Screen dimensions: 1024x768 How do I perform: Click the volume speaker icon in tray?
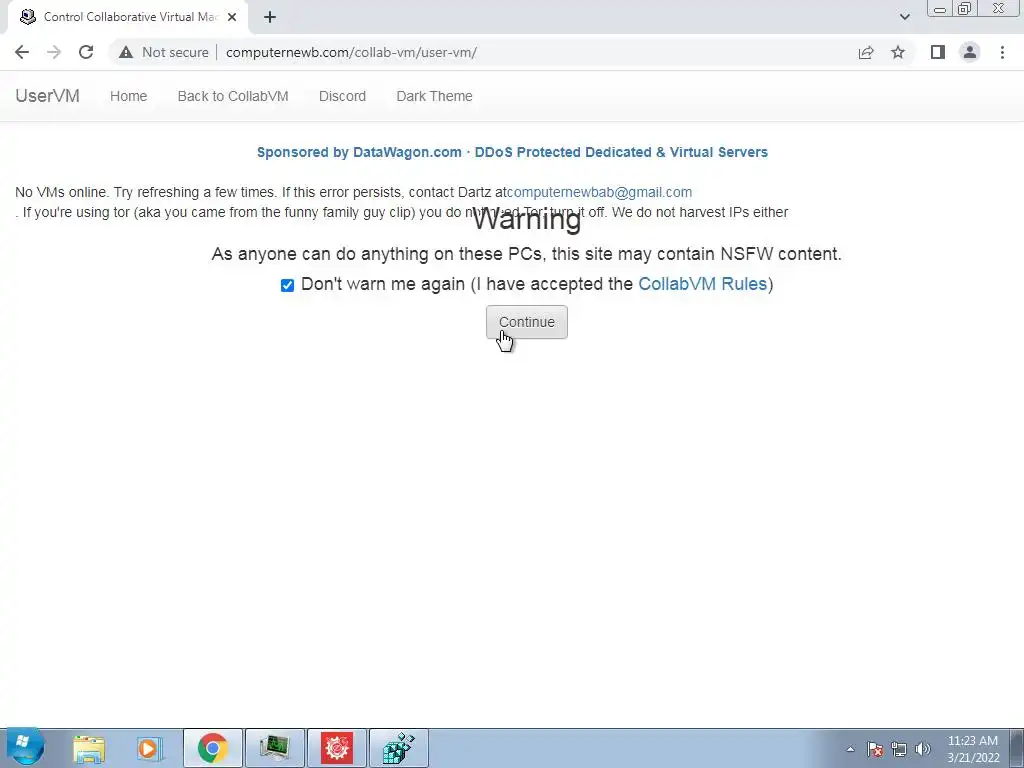pyautogui.click(x=923, y=749)
